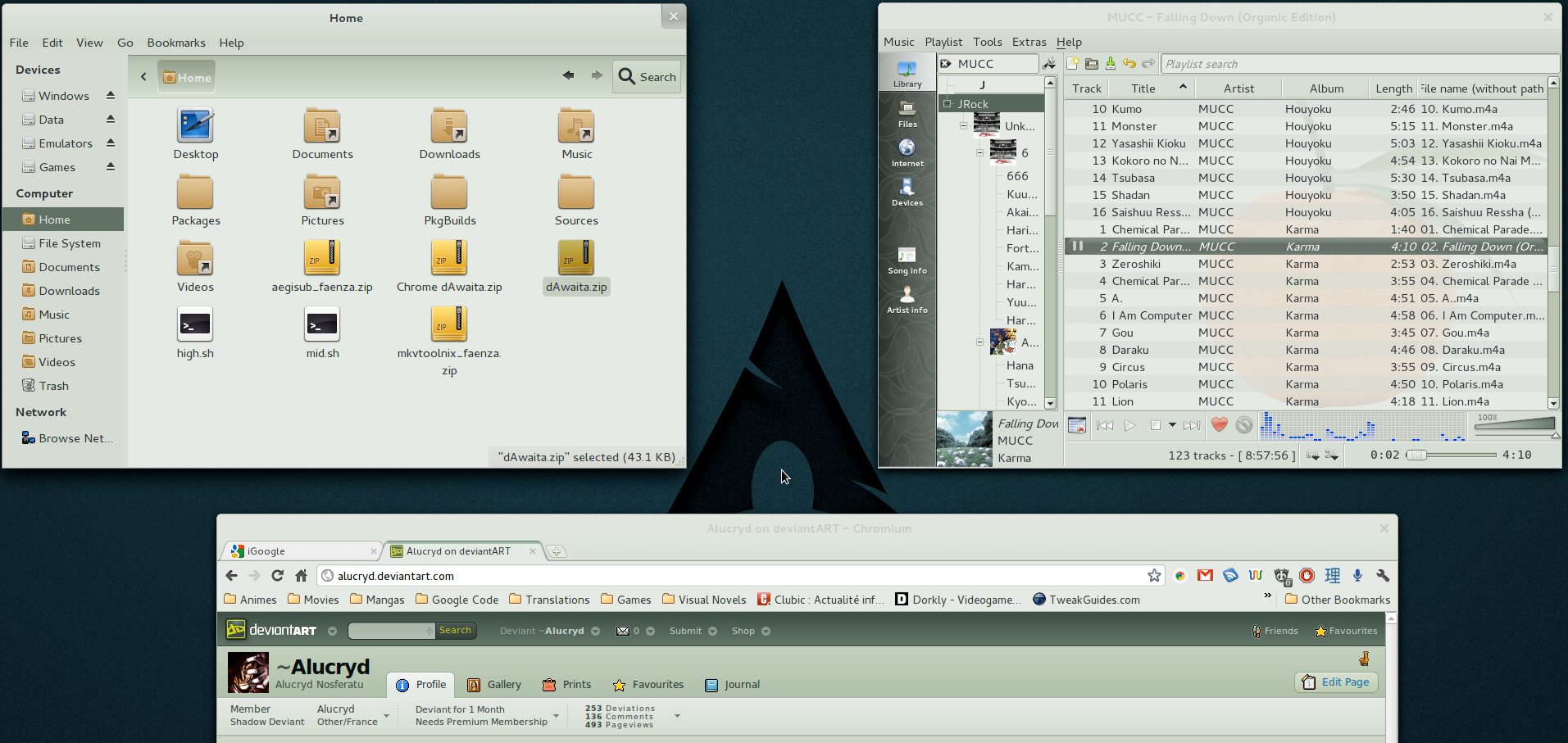Open the Bookmarks menu in the Home file manager
This screenshot has width=1568, height=743.
coord(176,43)
